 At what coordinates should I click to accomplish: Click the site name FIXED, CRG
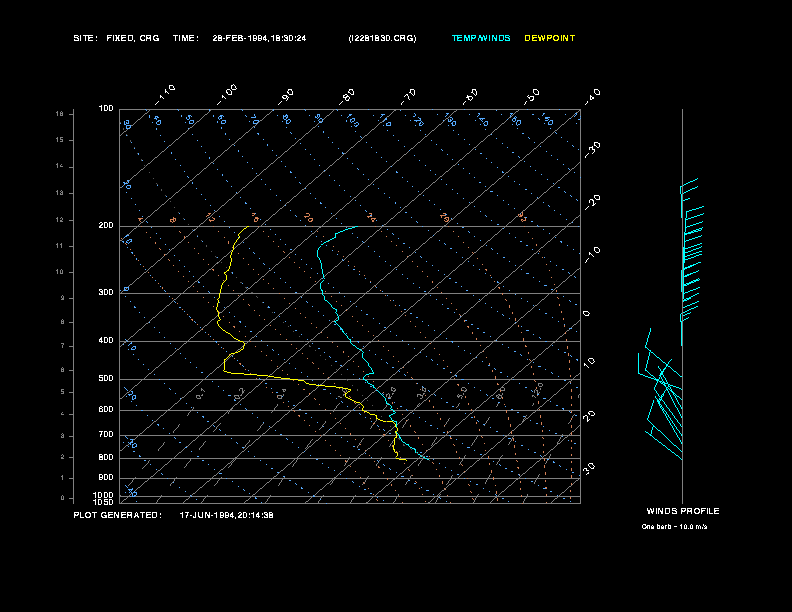[133, 38]
